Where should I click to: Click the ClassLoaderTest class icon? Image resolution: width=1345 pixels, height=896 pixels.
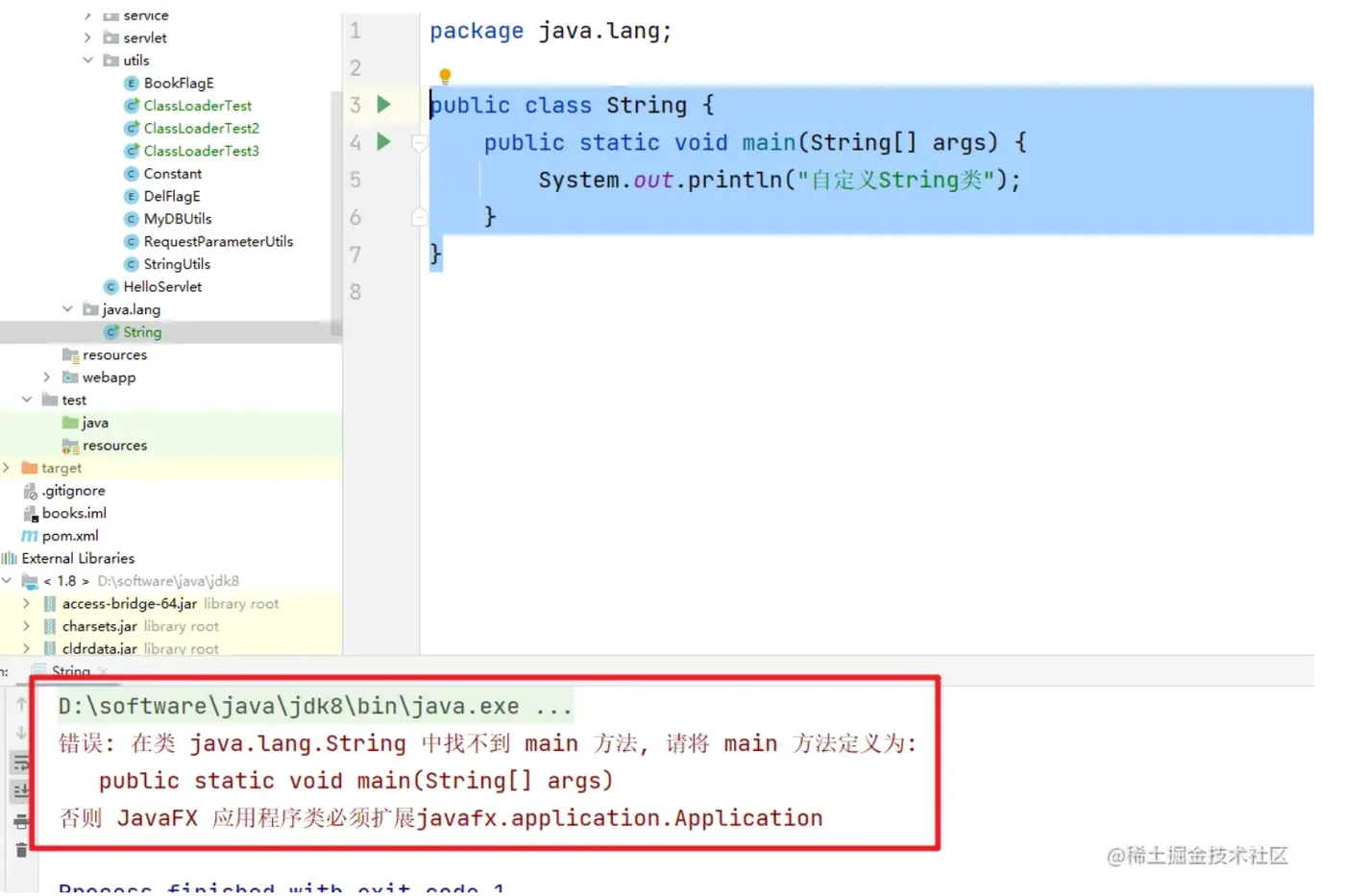tap(132, 106)
